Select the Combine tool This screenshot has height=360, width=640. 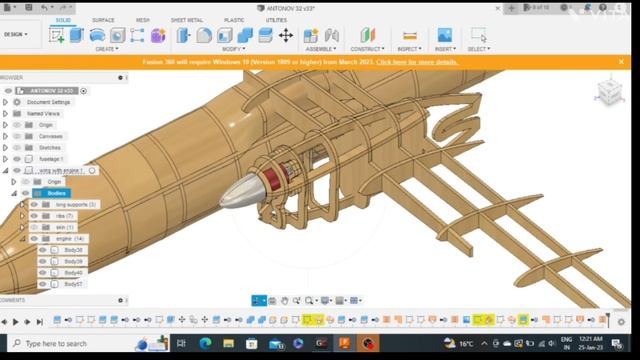point(245,36)
